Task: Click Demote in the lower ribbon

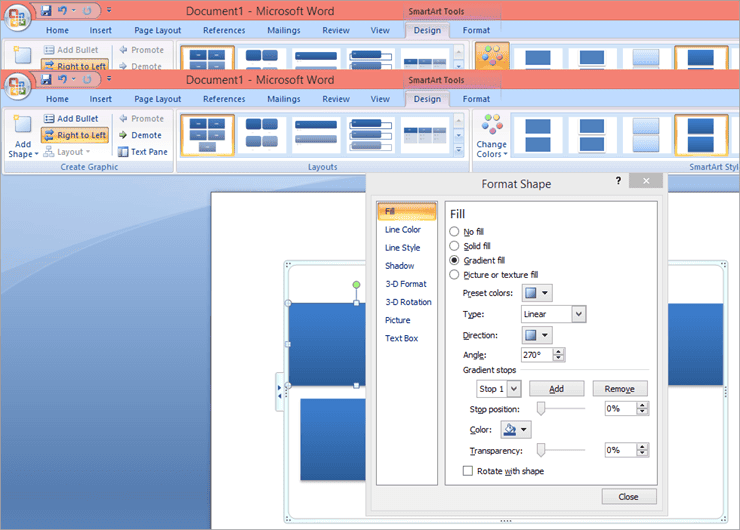Action: [x=140, y=135]
